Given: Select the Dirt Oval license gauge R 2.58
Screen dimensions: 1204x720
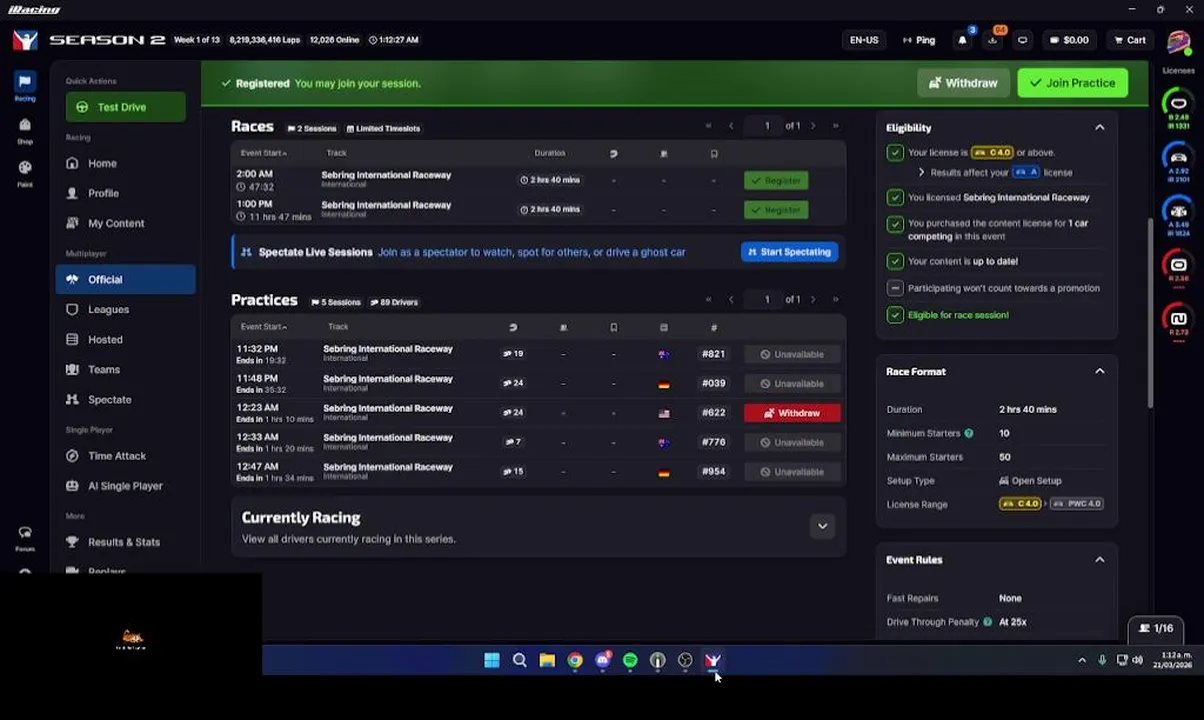Looking at the screenshot, I should [x=1178, y=269].
